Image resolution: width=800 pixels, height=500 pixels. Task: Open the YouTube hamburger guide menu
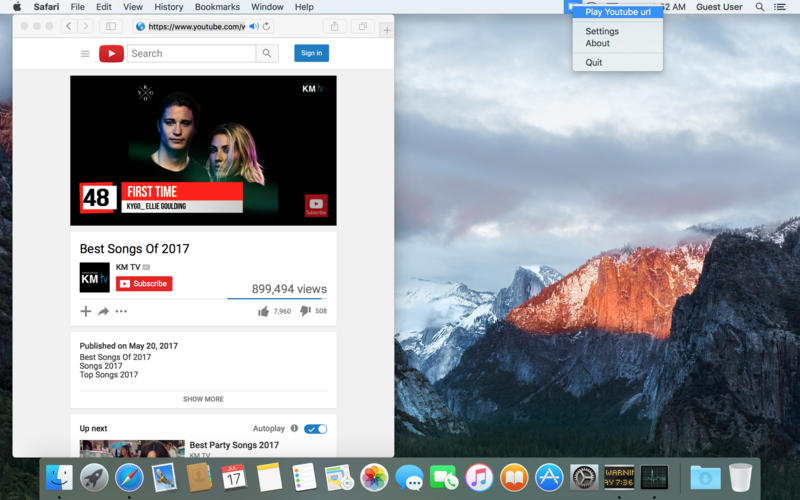tap(85, 54)
